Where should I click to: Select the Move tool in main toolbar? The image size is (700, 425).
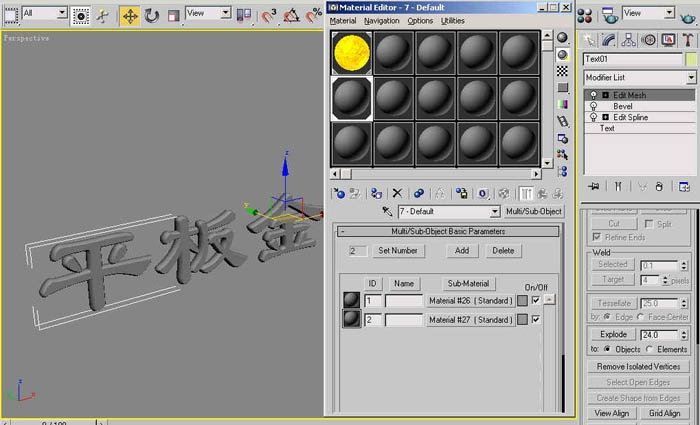130,16
